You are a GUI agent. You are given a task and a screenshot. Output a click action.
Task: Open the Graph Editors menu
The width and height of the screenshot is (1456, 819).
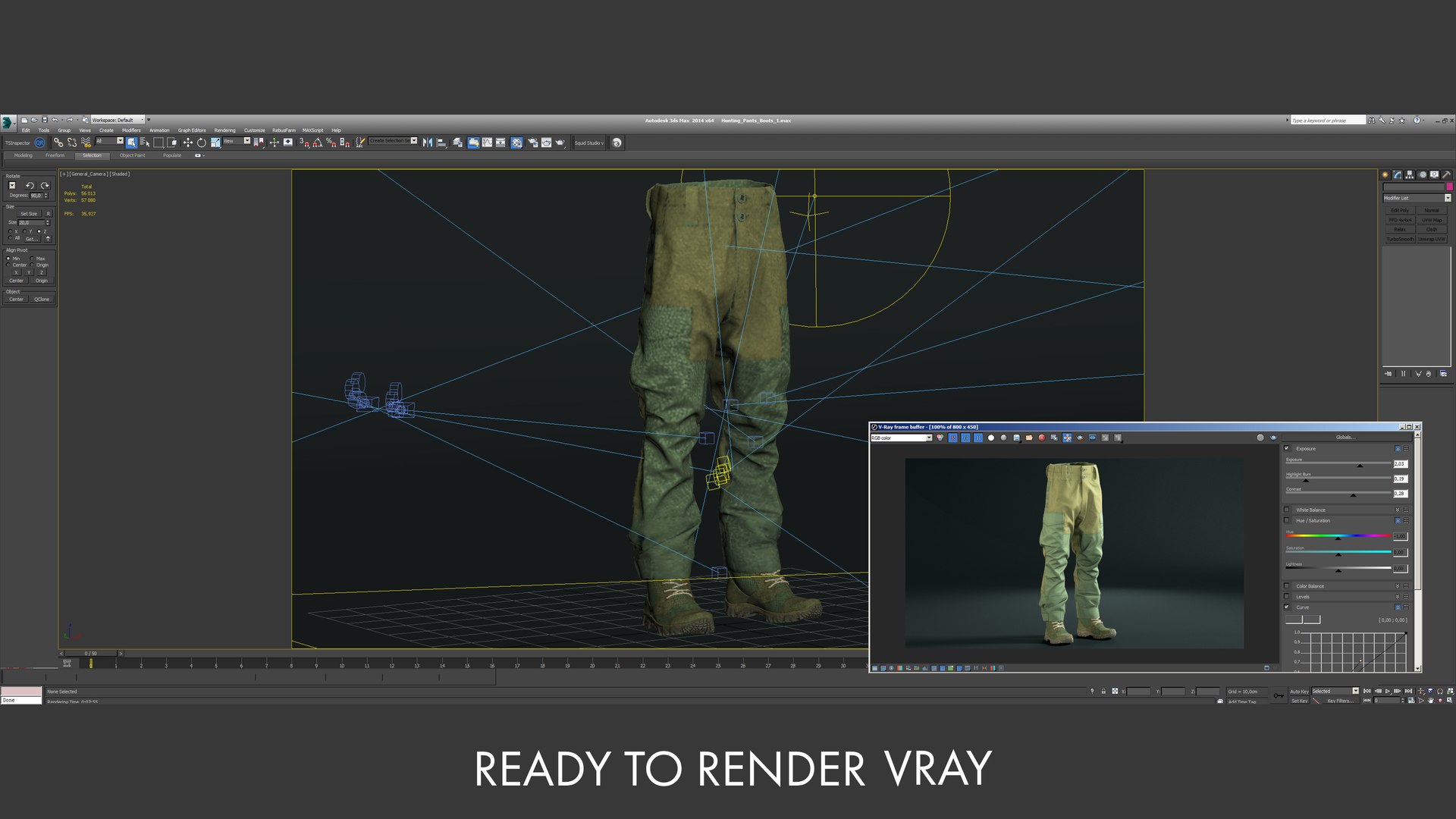click(x=192, y=130)
